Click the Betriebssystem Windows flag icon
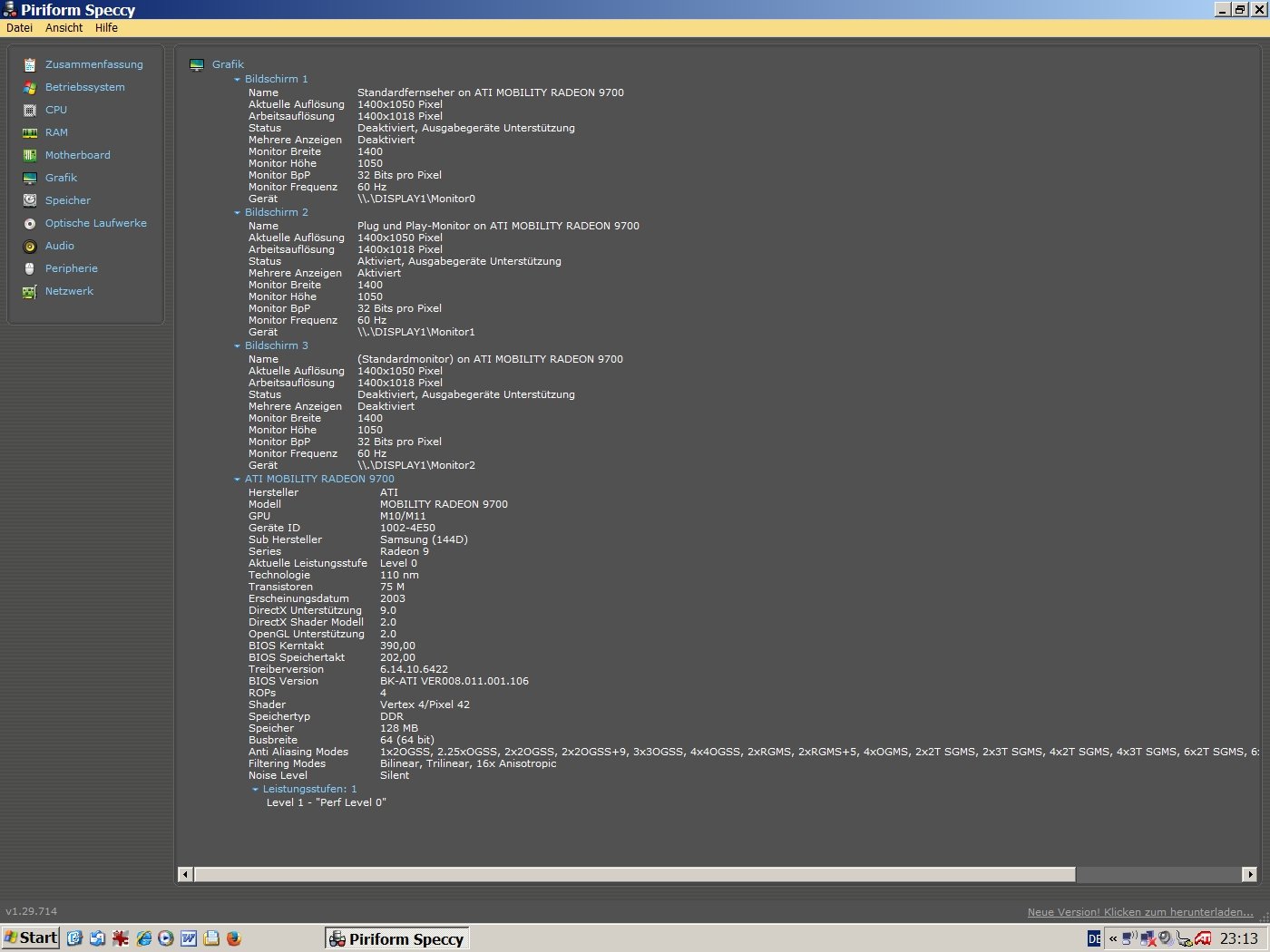The image size is (1270, 952). pos(30,88)
